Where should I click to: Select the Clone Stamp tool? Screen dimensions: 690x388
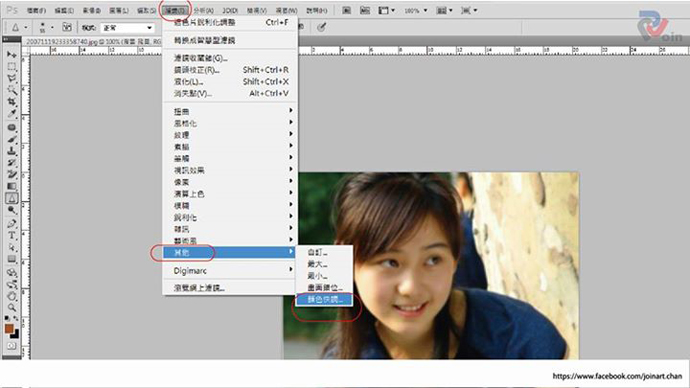pyautogui.click(x=12, y=151)
